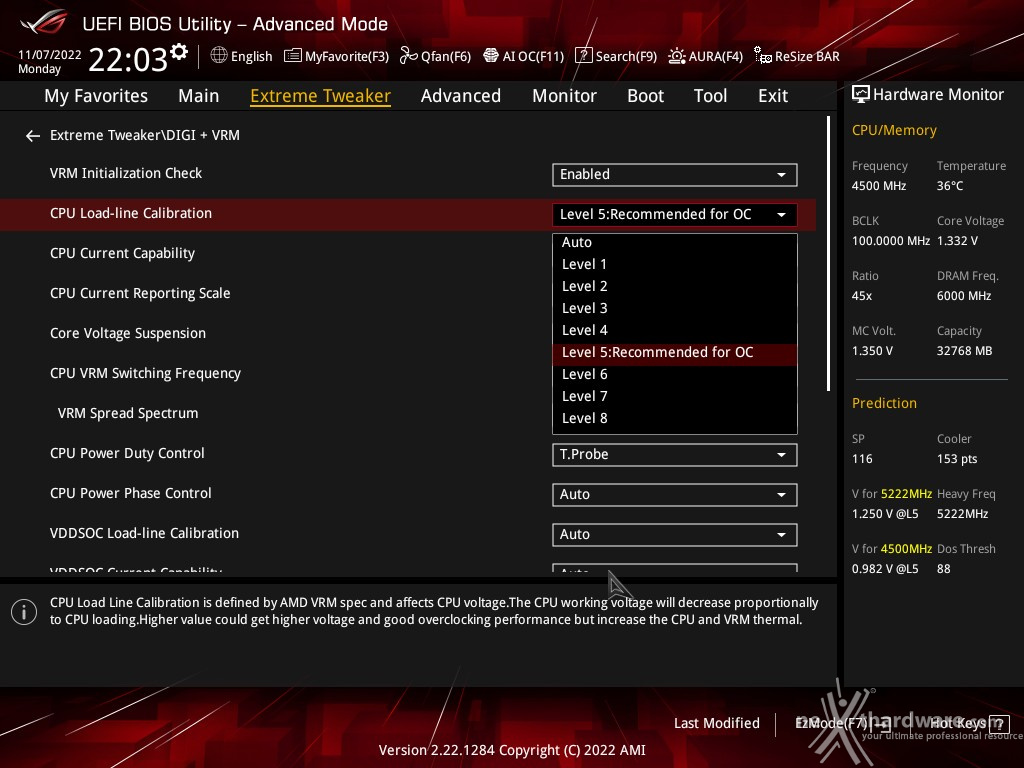Image resolution: width=1024 pixels, height=768 pixels.
Task: Click the settings list vertical scrollbar
Action: 828,253
